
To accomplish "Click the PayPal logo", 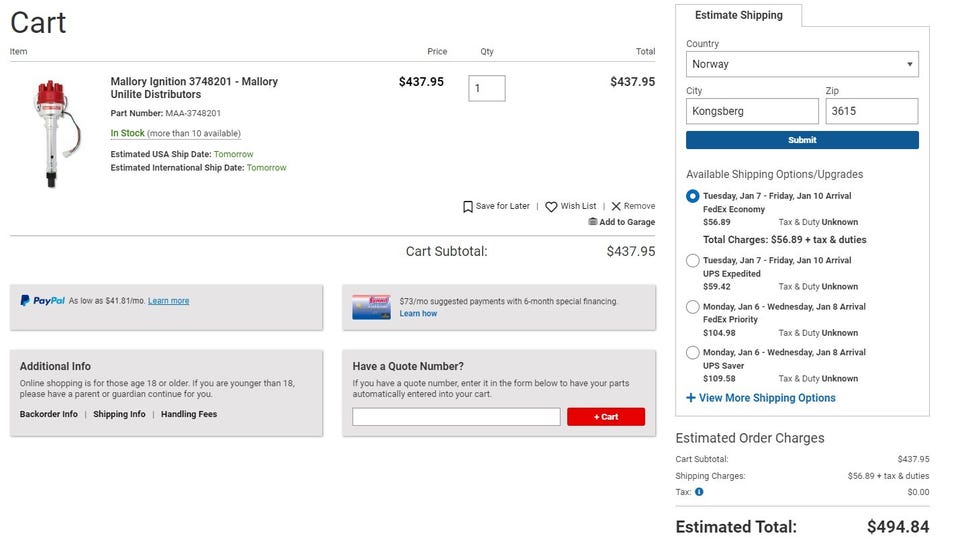I will (43, 301).
